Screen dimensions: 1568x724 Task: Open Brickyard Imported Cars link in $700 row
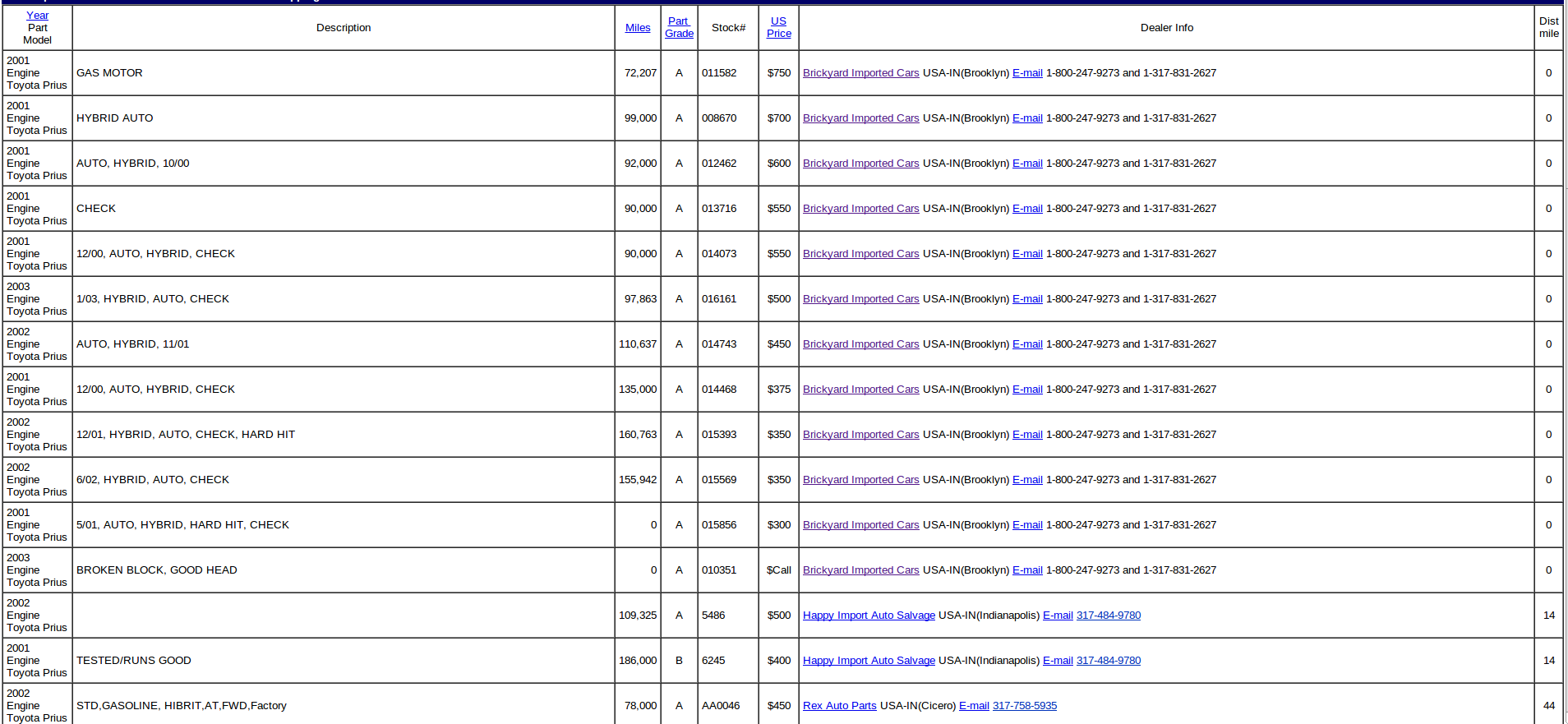click(861, 118)
